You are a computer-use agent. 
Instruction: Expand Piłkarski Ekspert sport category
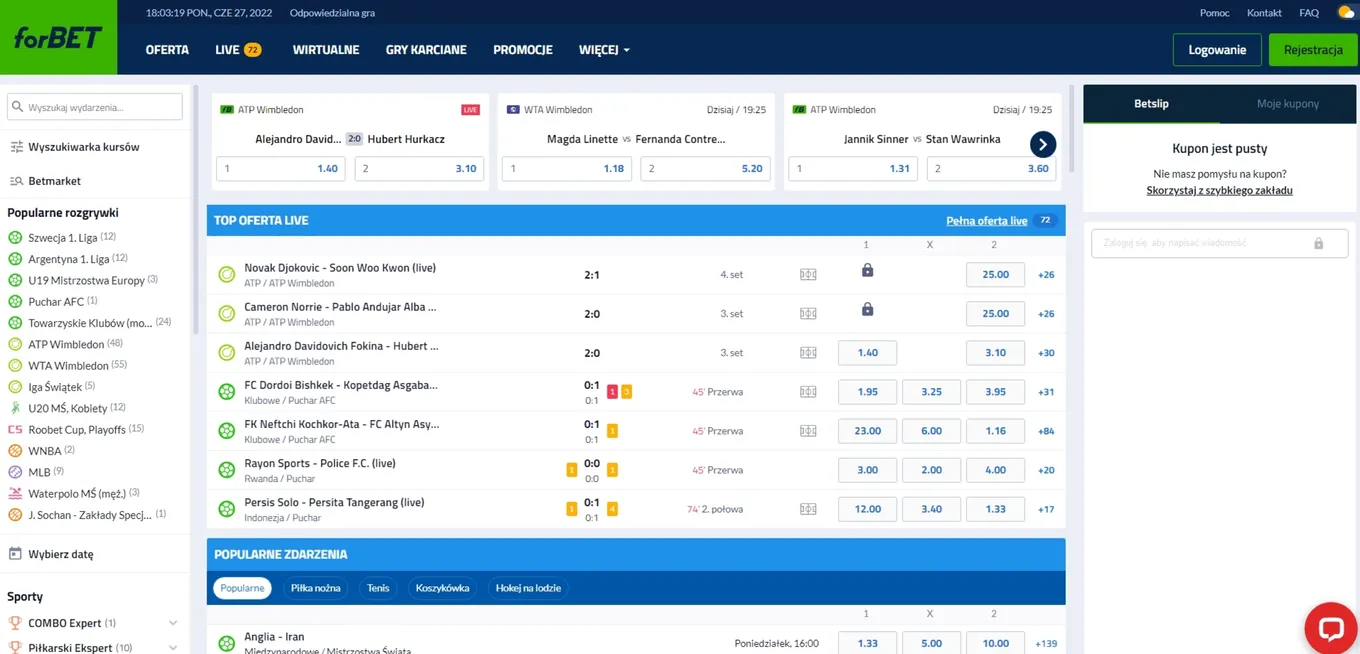tap(173, 648)
